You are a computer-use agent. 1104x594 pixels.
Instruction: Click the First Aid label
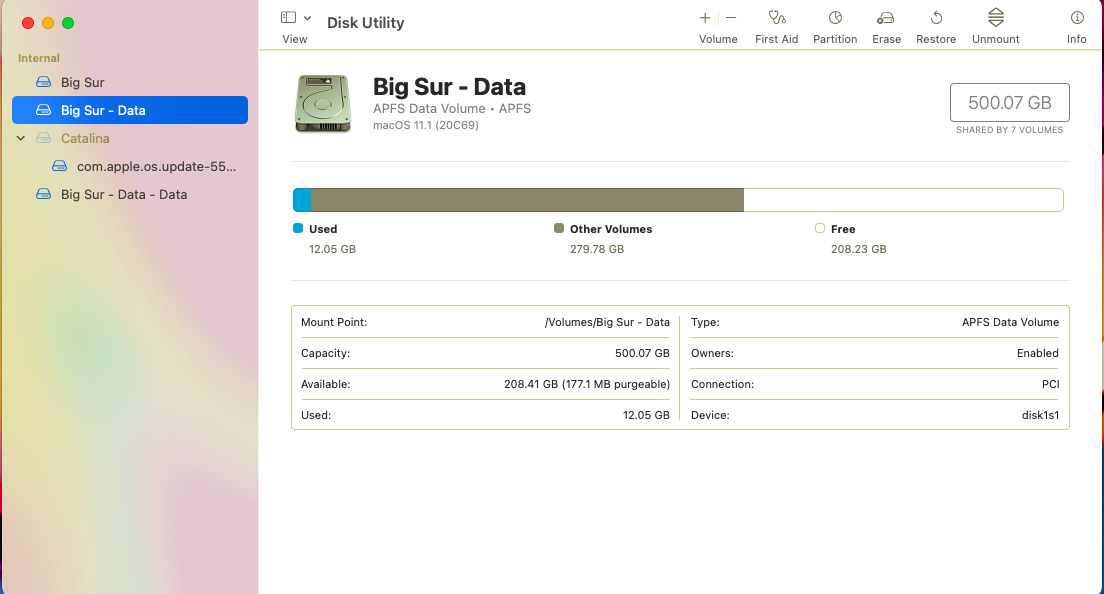pos(777,39)
